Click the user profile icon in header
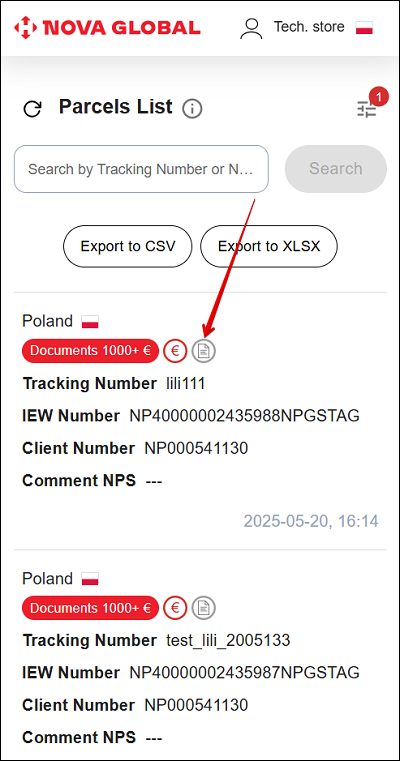 click(251, 29)
